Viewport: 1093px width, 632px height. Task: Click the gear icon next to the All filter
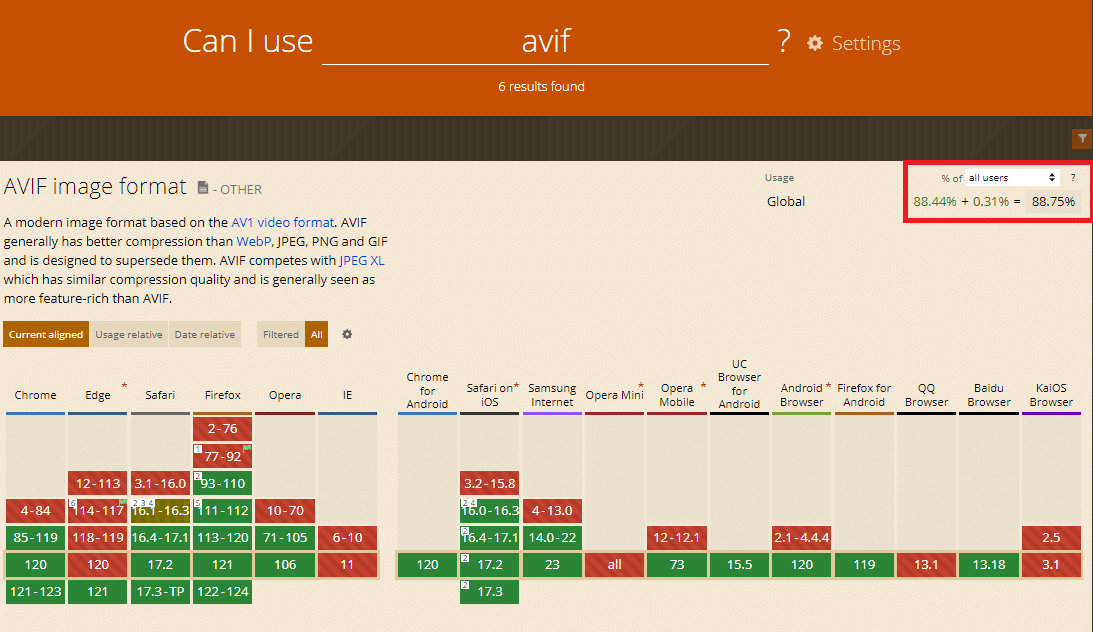click(346, 334)
